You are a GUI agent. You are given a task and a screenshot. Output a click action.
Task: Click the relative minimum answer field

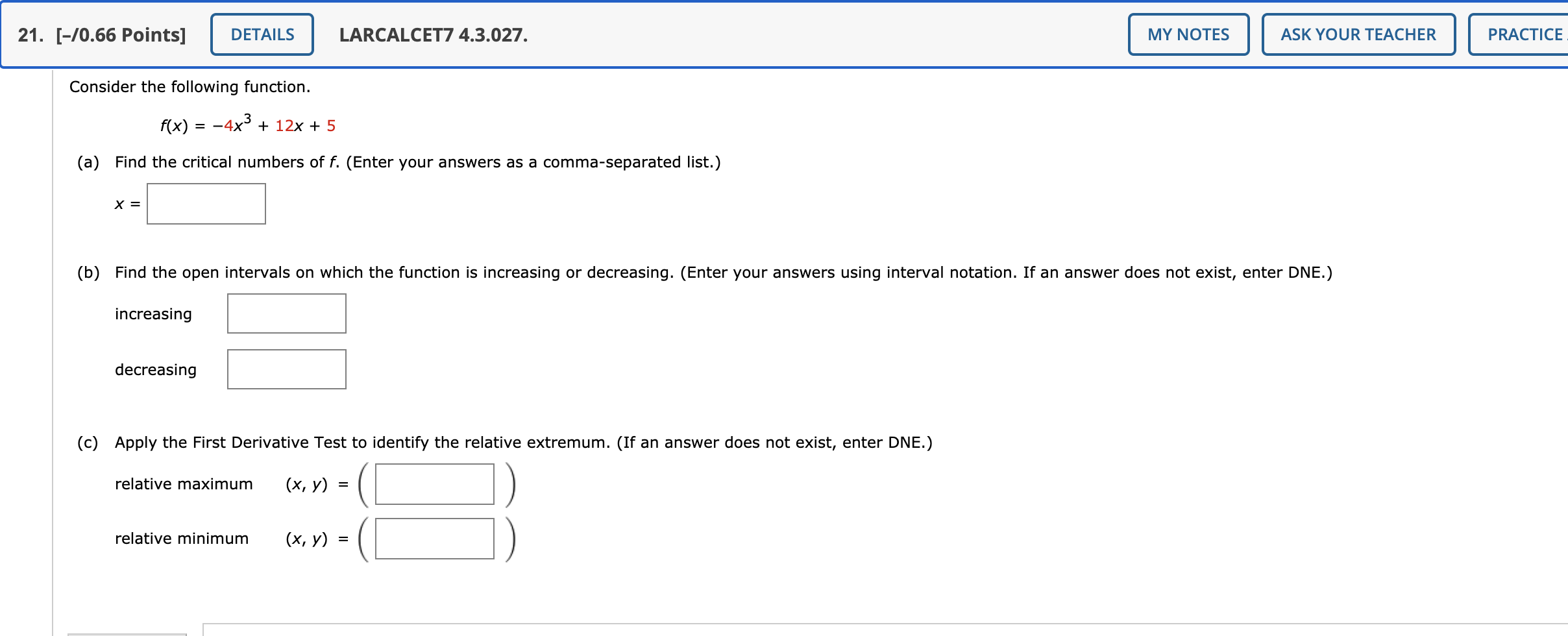434,539
